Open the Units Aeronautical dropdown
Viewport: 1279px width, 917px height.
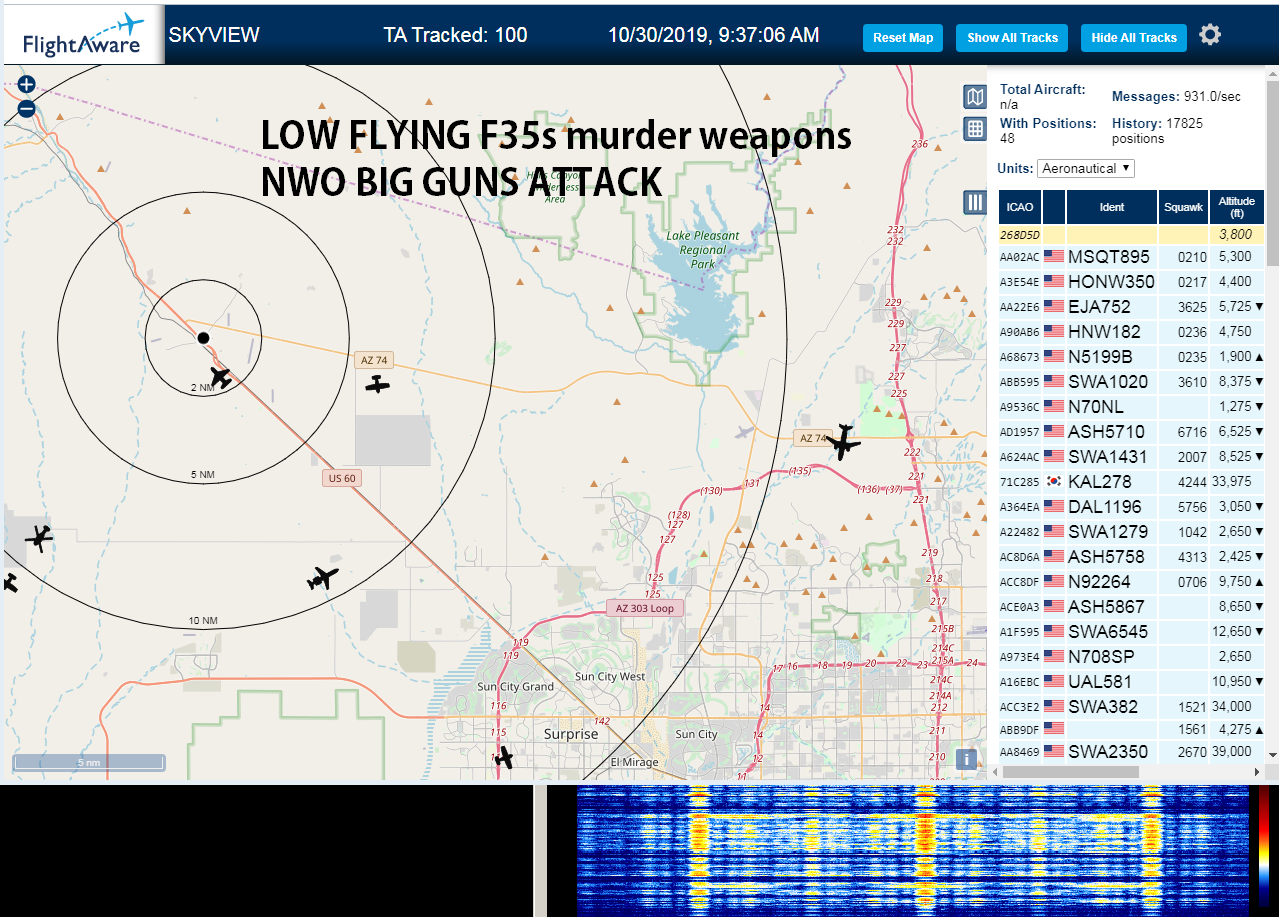1086,168
